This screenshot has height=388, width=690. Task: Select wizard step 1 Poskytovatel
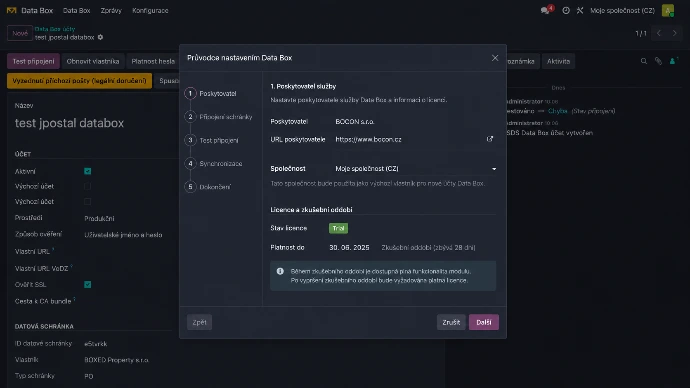coord(211,93)
